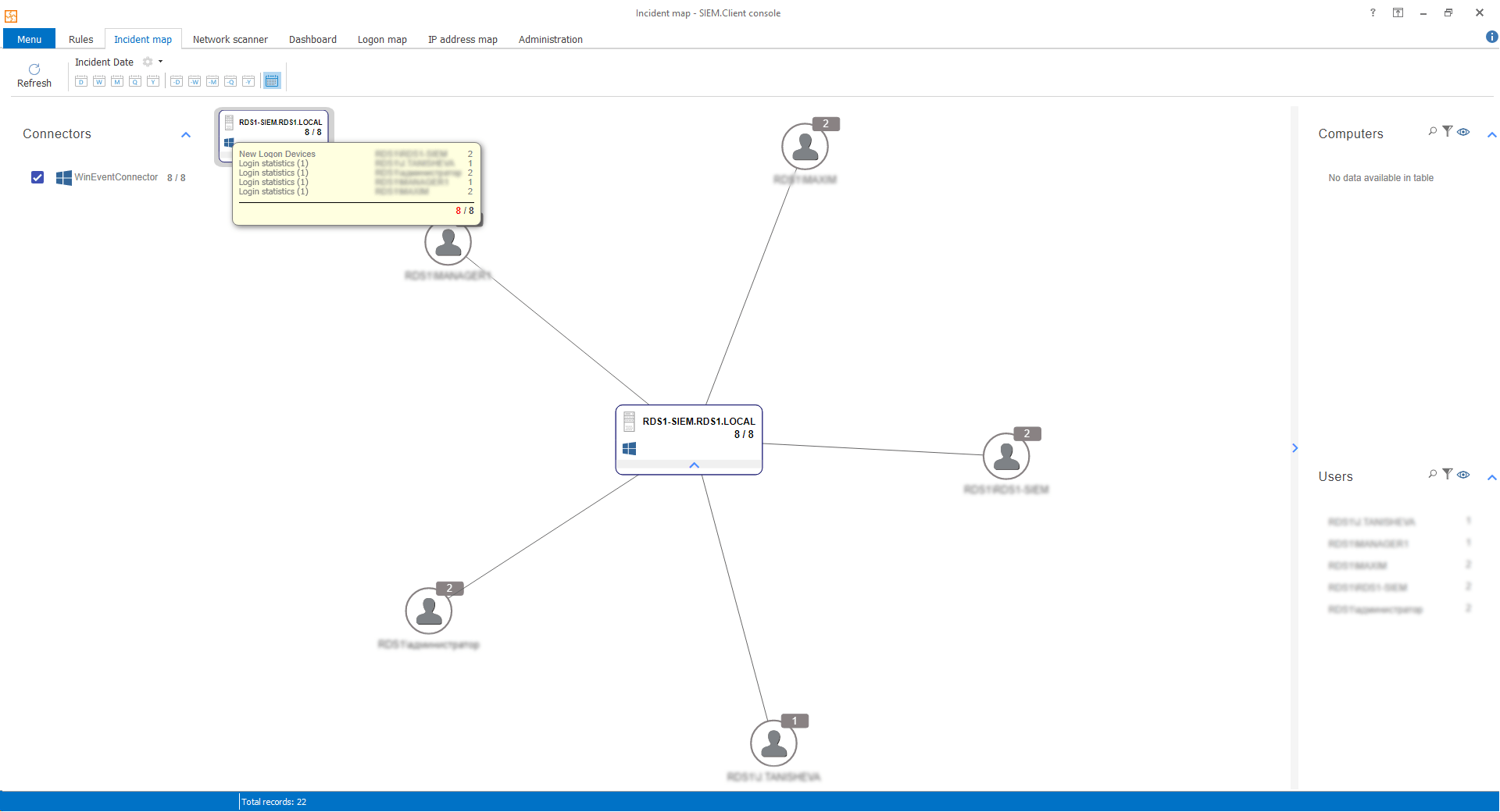Select the current Week (W) date filter
The height and width of the screenshot is (812, 1500).
pos(99,81)
